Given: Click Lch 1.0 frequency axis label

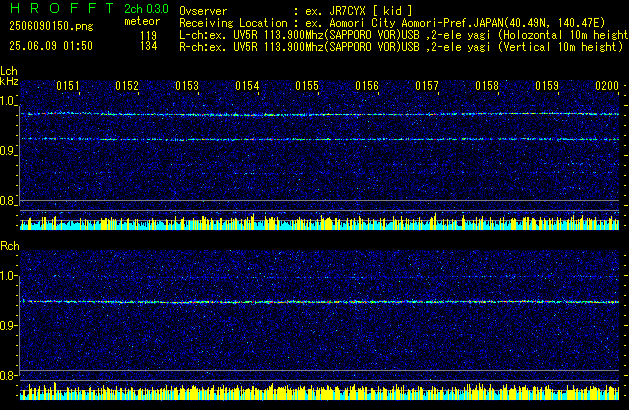Looking at the screenshot, I should 8,101.
